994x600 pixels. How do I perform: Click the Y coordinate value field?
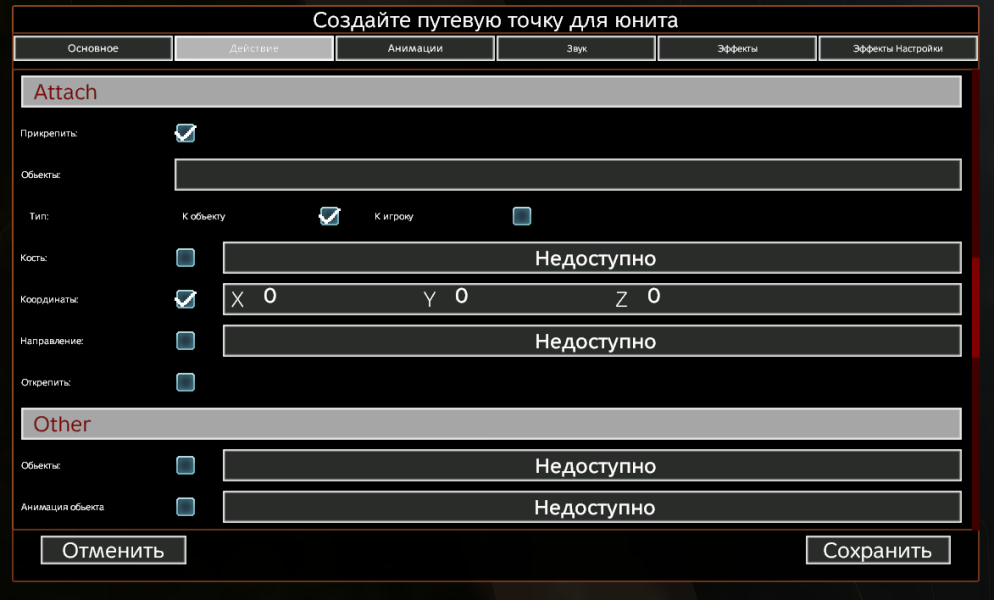pos(500,298)
